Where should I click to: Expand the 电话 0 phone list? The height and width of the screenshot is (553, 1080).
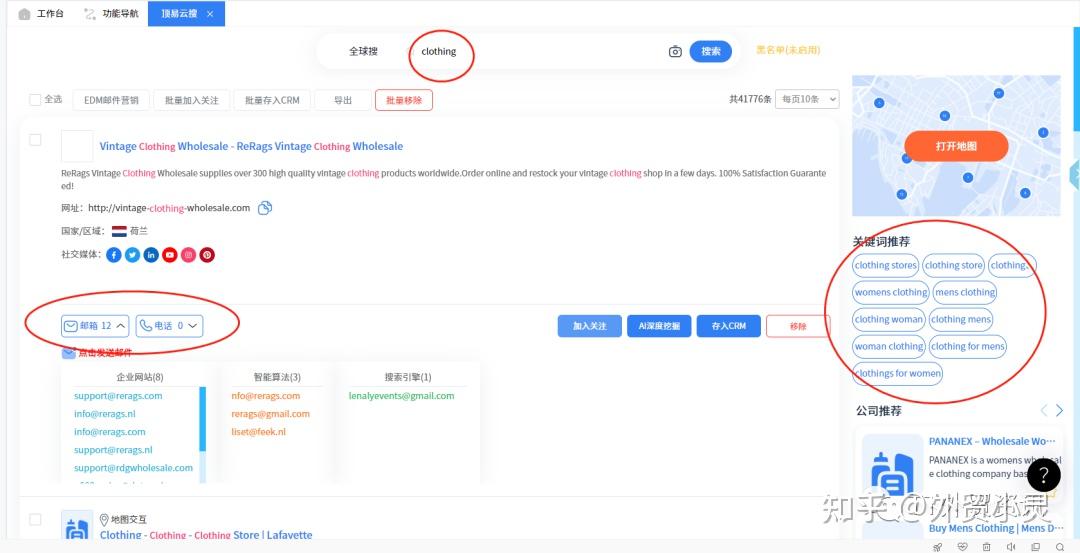pyautogui.click(x=169, y=326)
